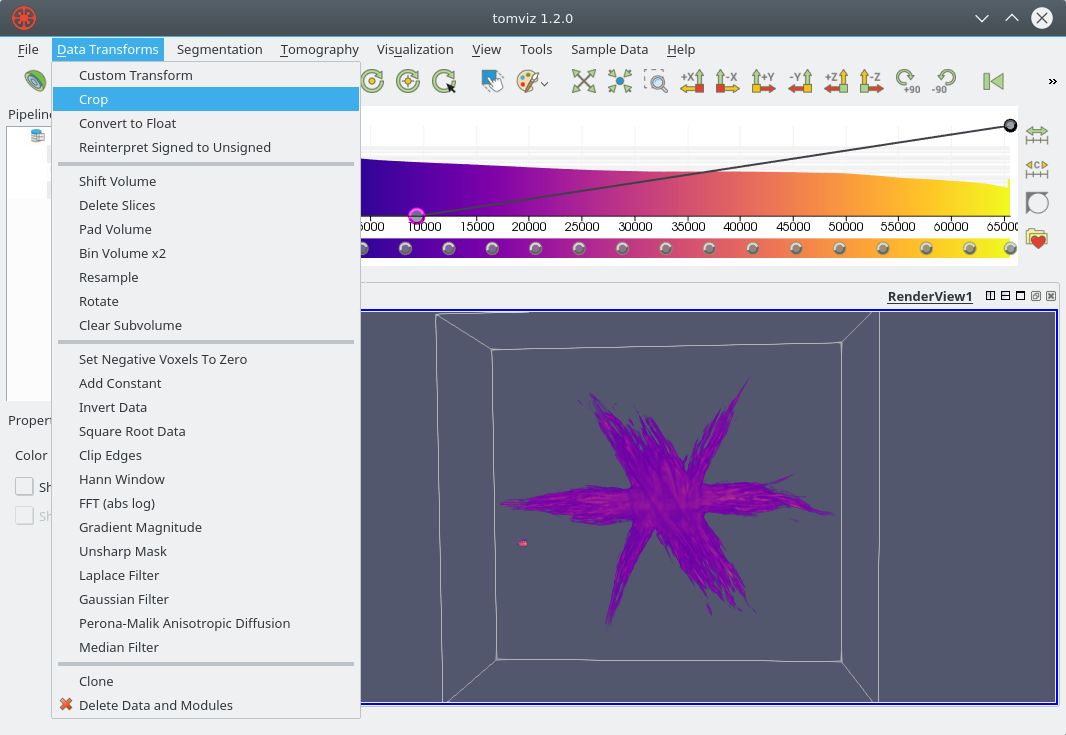
Task: Click the Reset Camera arrows icon
Action: pyautogui.click(x=583, y=82)
